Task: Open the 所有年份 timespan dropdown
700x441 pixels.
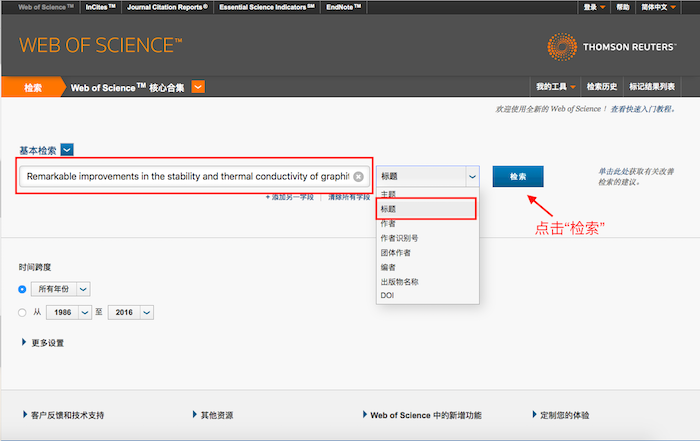Action: point(61,289)
